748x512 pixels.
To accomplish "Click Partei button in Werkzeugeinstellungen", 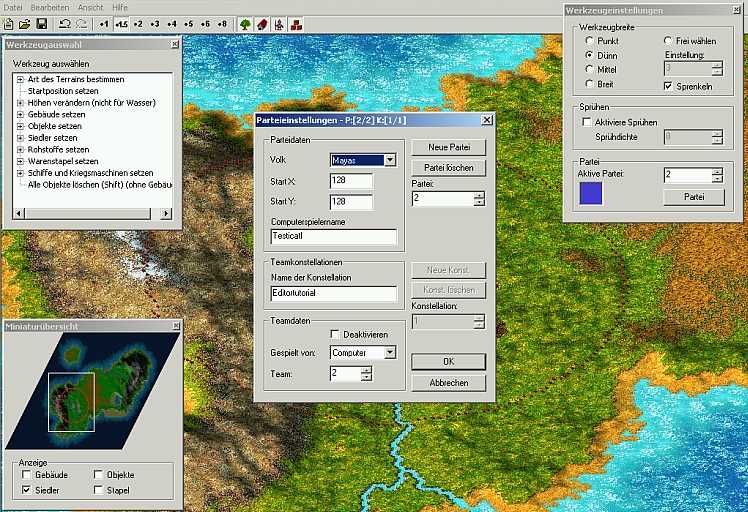I will point(694,197).
